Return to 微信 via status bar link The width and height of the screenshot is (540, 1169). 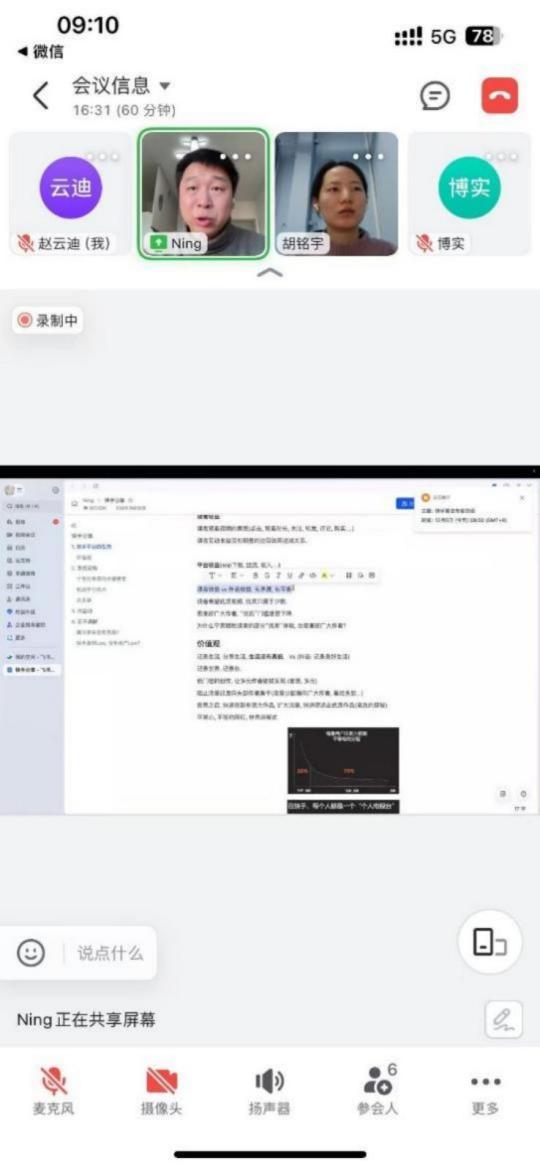coord(40,52)
